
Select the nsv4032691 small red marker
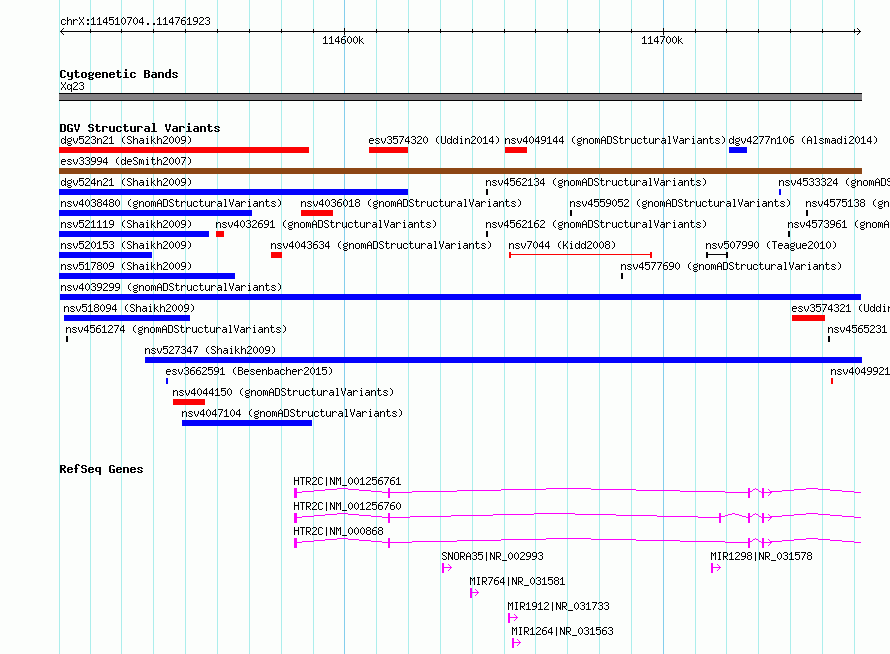pos(220,234)
